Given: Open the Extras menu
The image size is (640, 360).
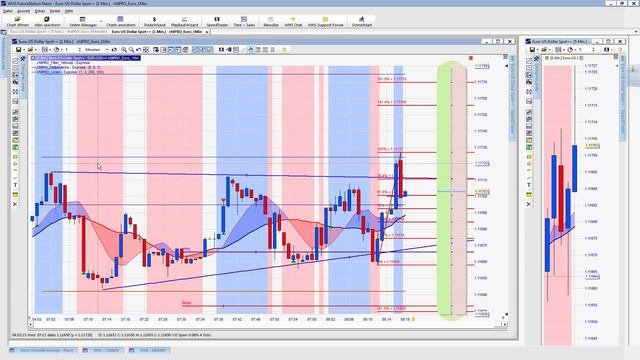Looking at the screenshot, I should (40, 11).
